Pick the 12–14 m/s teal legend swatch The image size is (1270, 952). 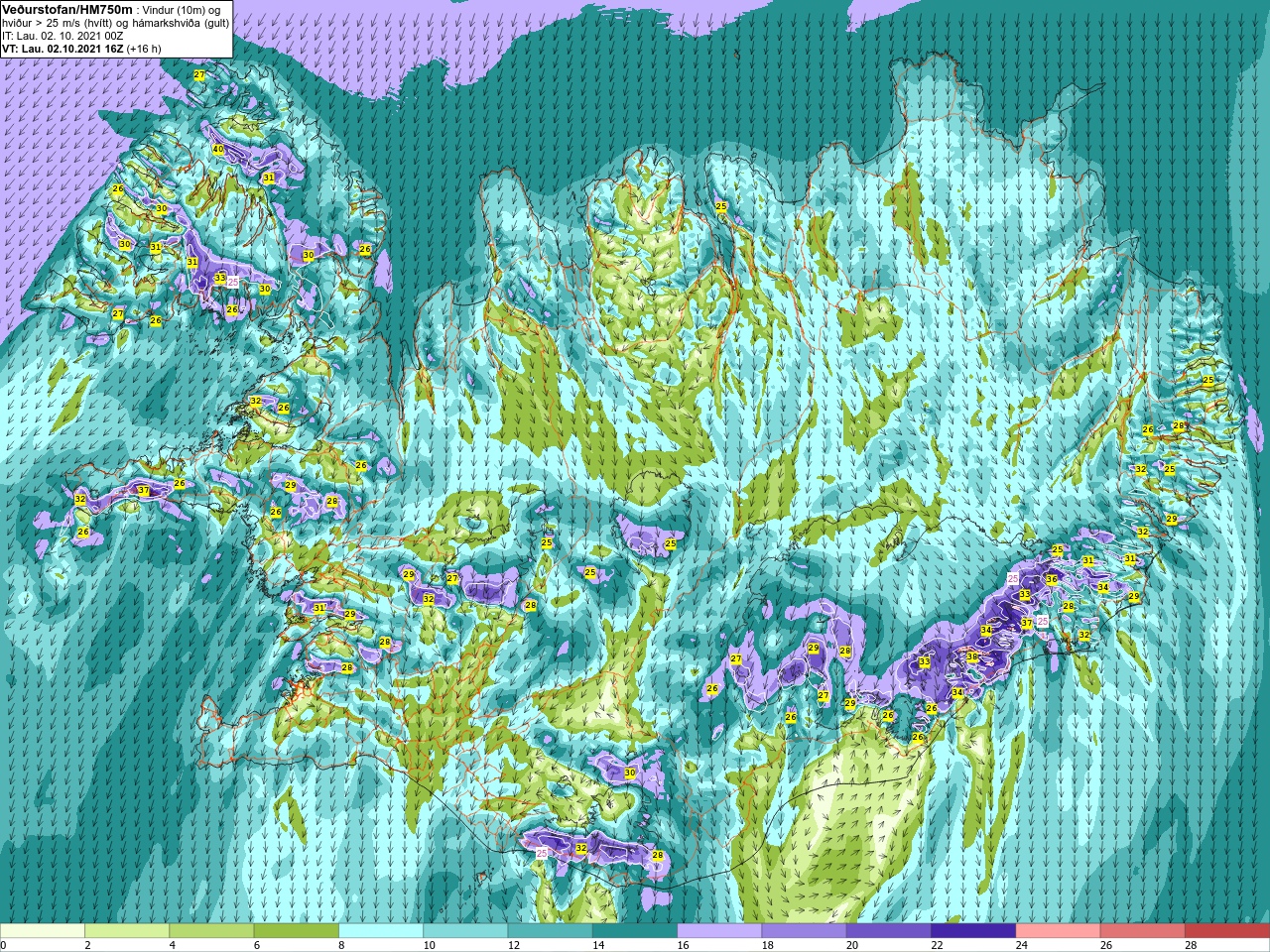550,931
